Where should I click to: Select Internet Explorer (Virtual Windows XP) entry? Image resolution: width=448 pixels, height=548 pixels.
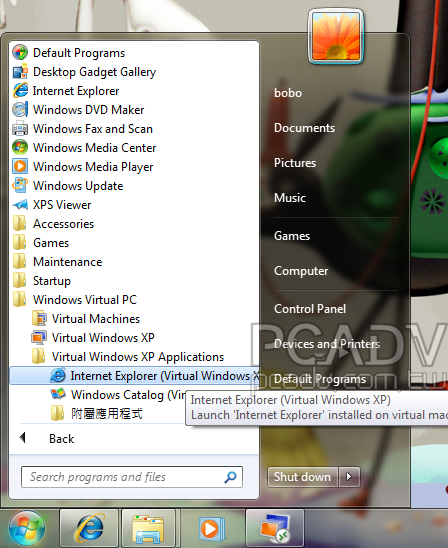click(135, 376)
